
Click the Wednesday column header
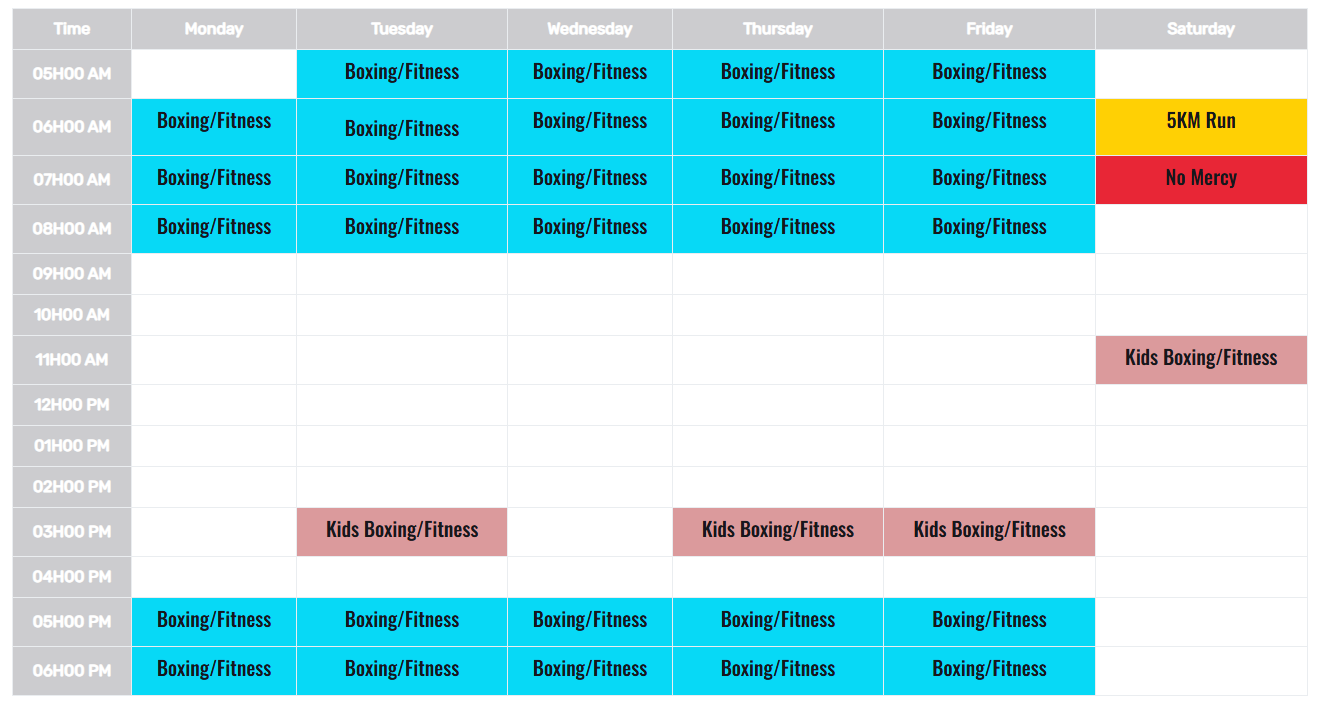[590, 29]
